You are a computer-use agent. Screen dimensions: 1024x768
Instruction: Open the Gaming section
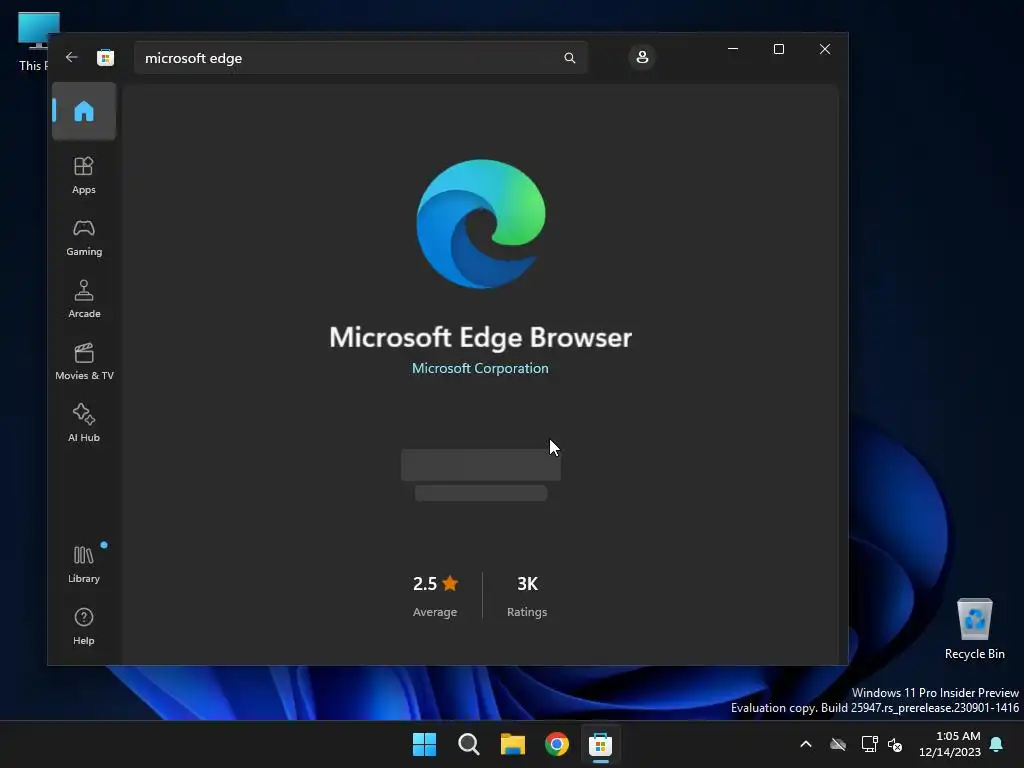point(84,237)
